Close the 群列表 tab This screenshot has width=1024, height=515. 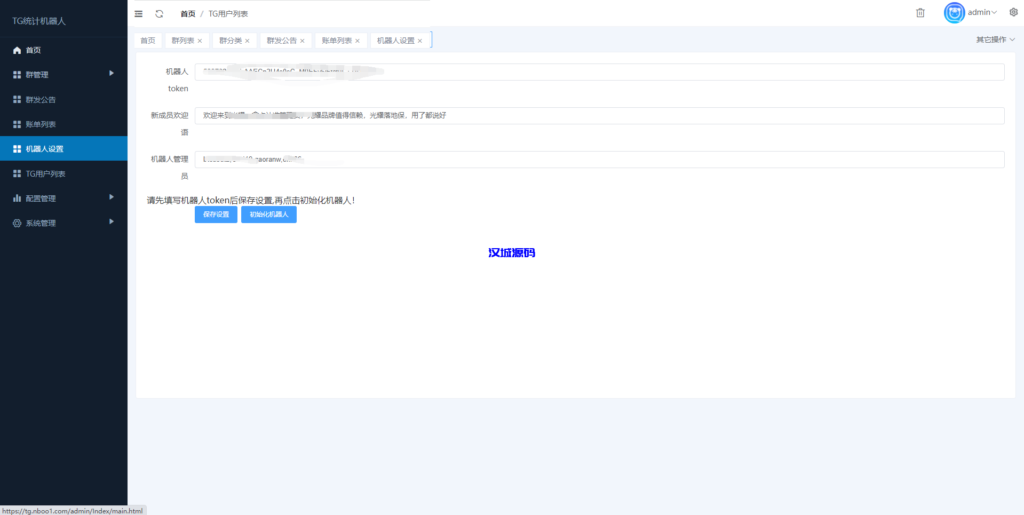tap(200, 41)
